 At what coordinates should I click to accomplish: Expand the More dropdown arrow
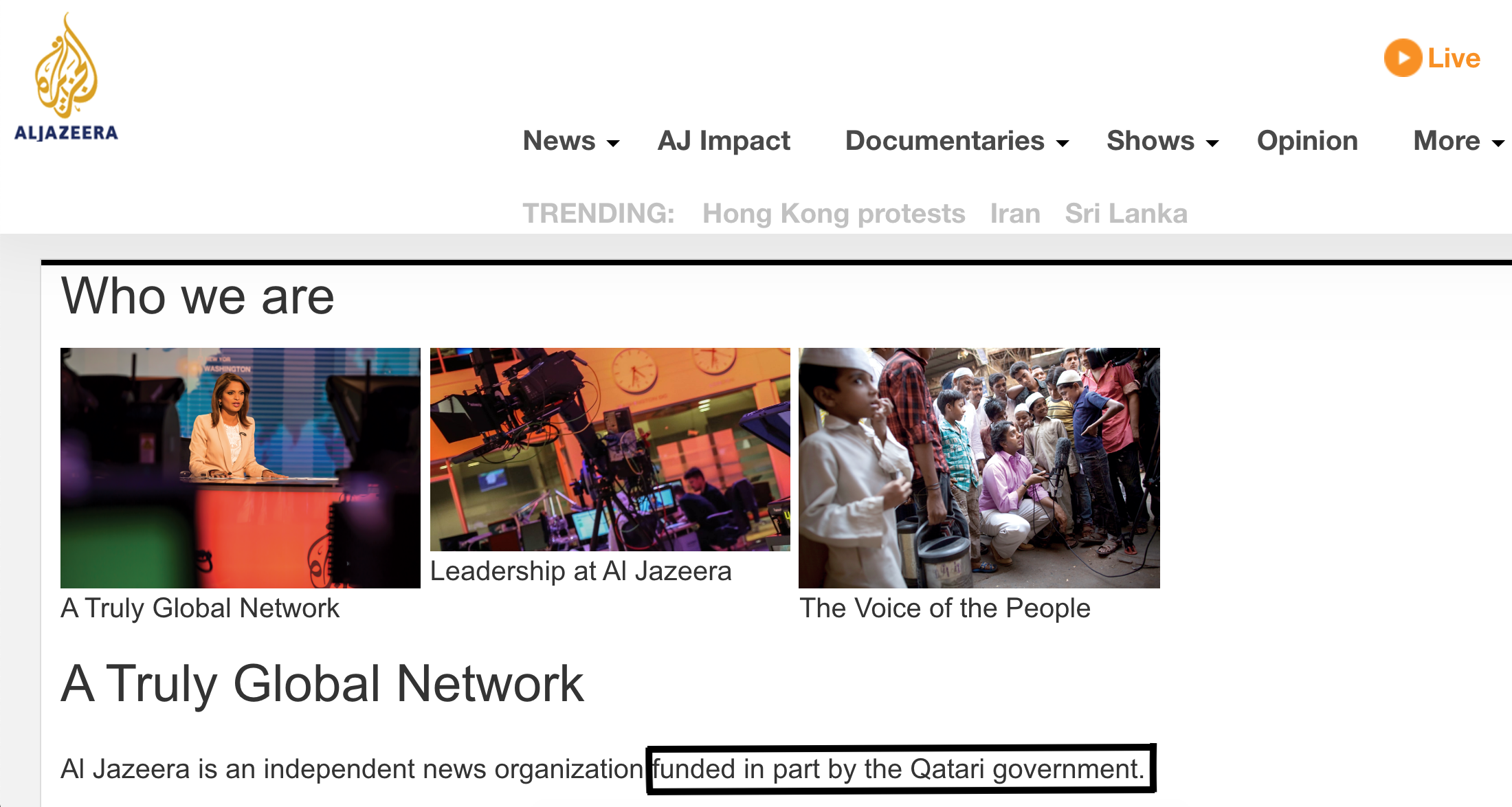(1498, 143)
